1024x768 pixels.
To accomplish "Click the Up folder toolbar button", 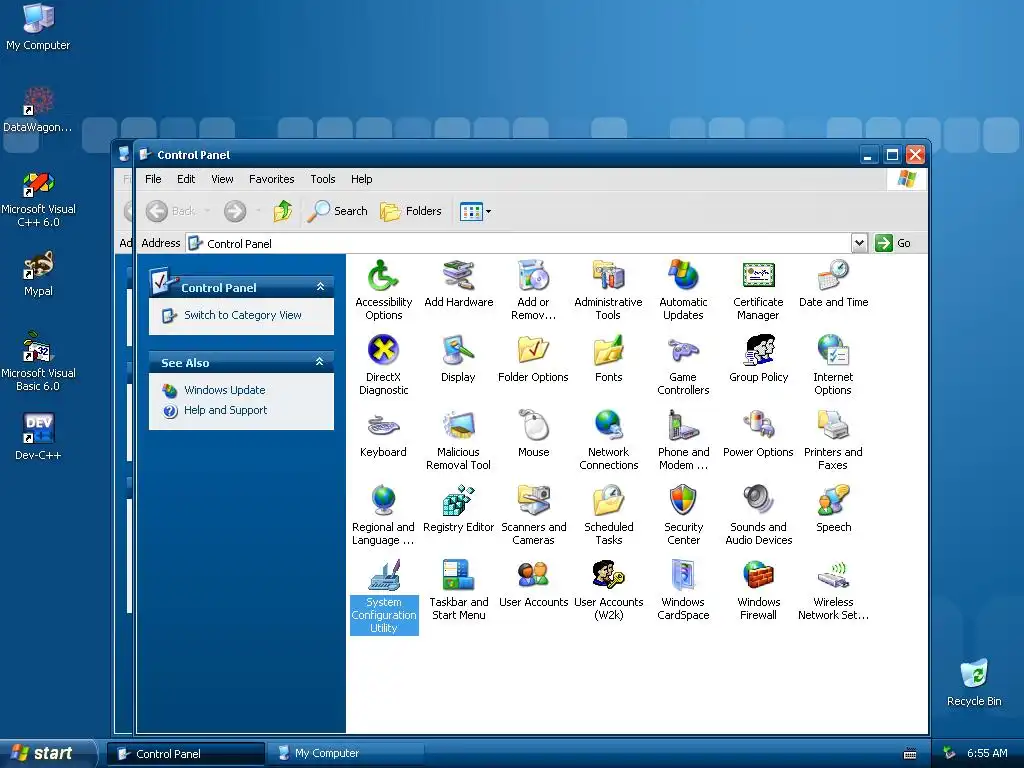I will click(x=283, y=211).
